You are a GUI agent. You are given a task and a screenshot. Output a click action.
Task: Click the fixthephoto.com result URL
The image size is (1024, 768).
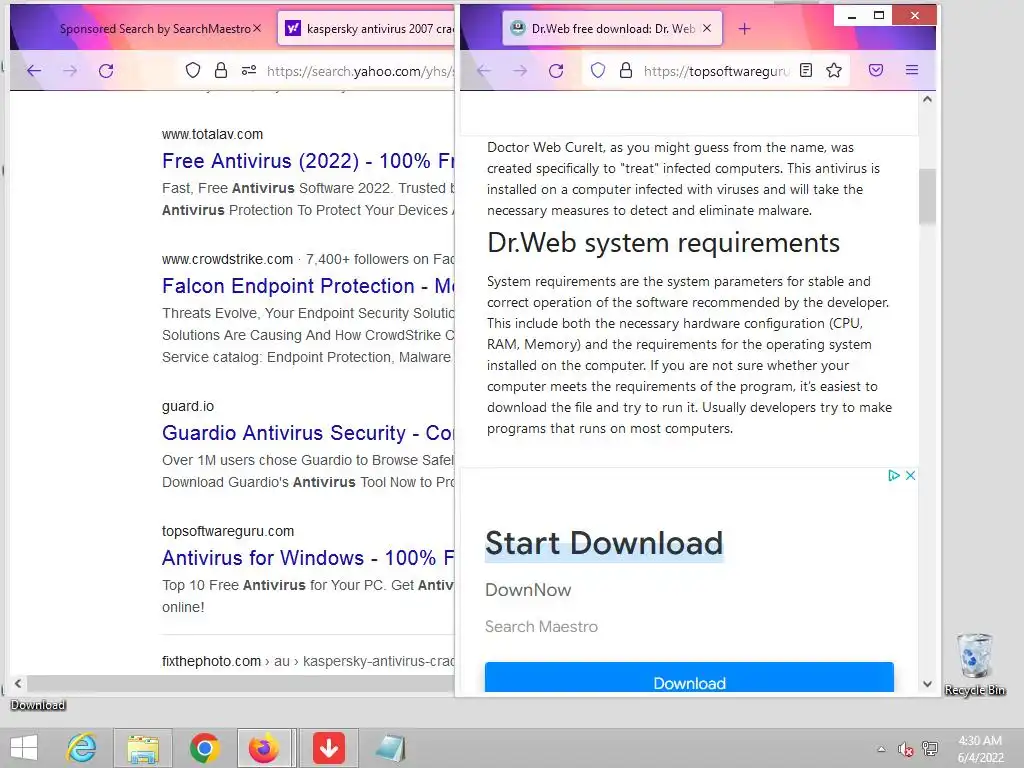(x=308, y=661)
